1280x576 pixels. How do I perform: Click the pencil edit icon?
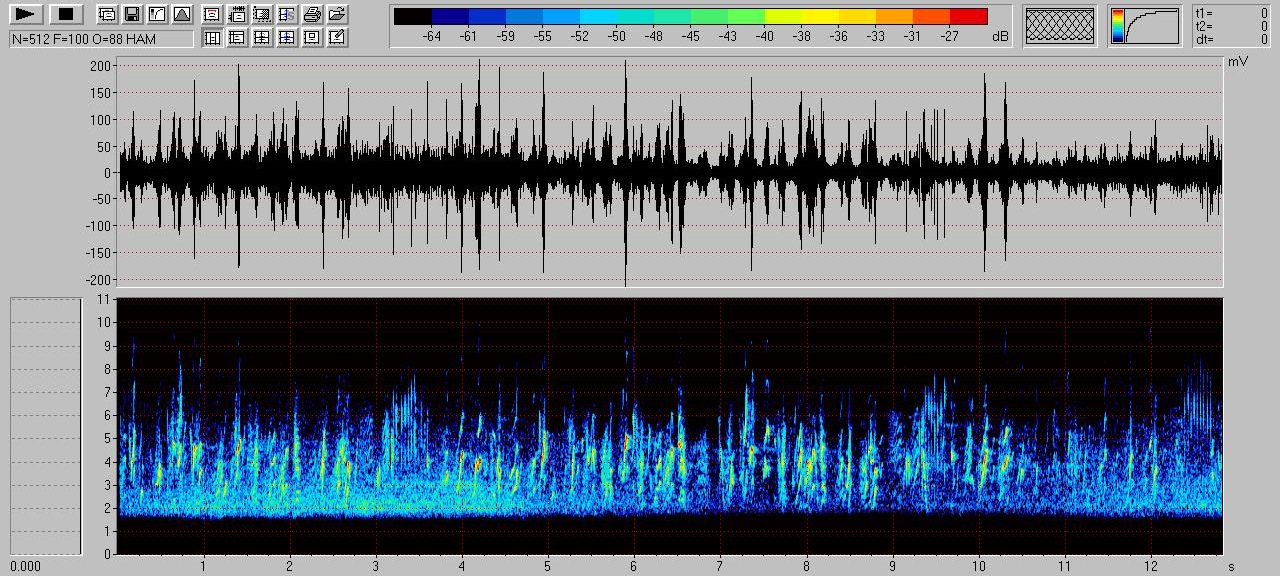pos(337,38)
